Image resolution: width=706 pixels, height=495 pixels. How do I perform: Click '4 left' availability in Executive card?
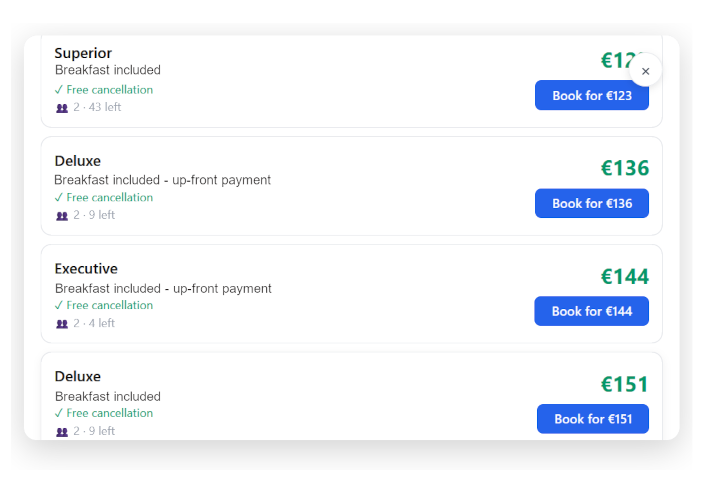click(x=99, y=324)
